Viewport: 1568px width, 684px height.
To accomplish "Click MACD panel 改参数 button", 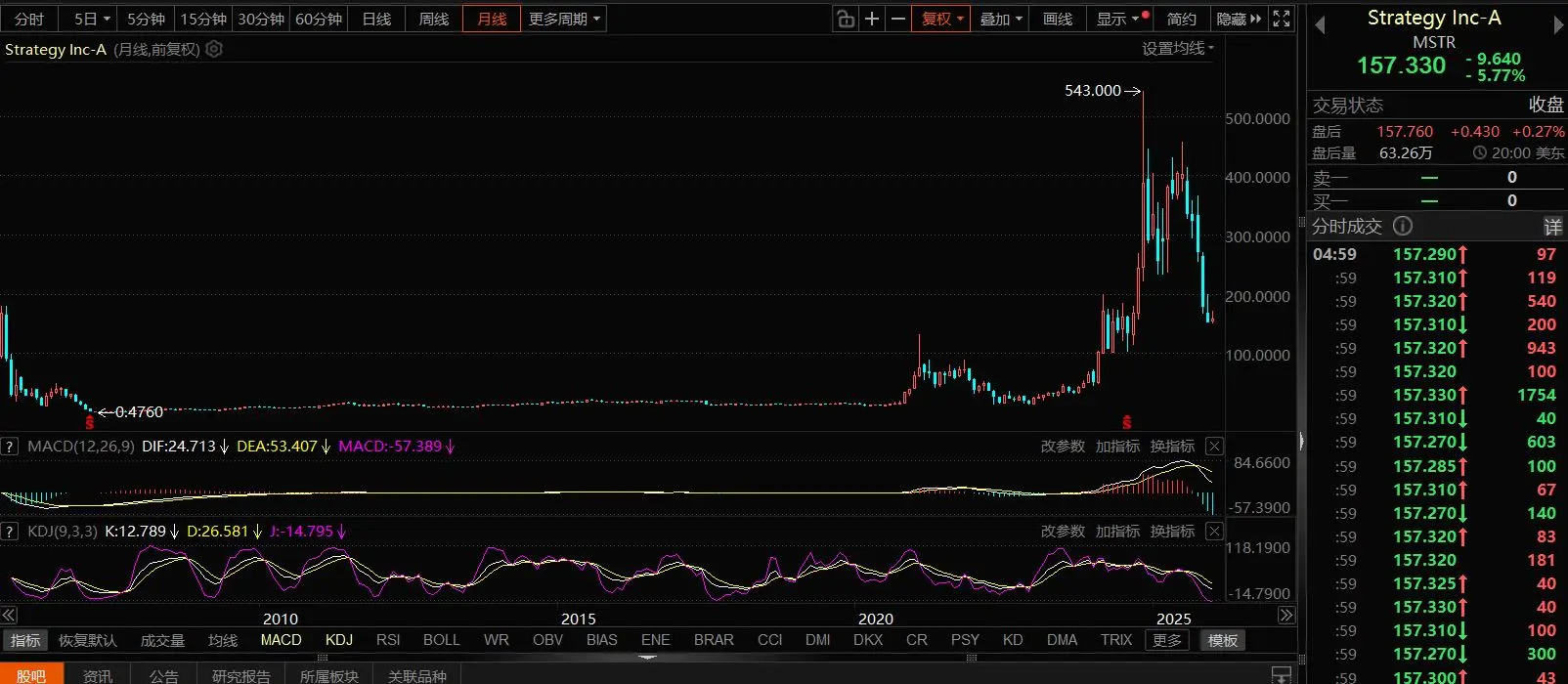I will point(1063,447).
